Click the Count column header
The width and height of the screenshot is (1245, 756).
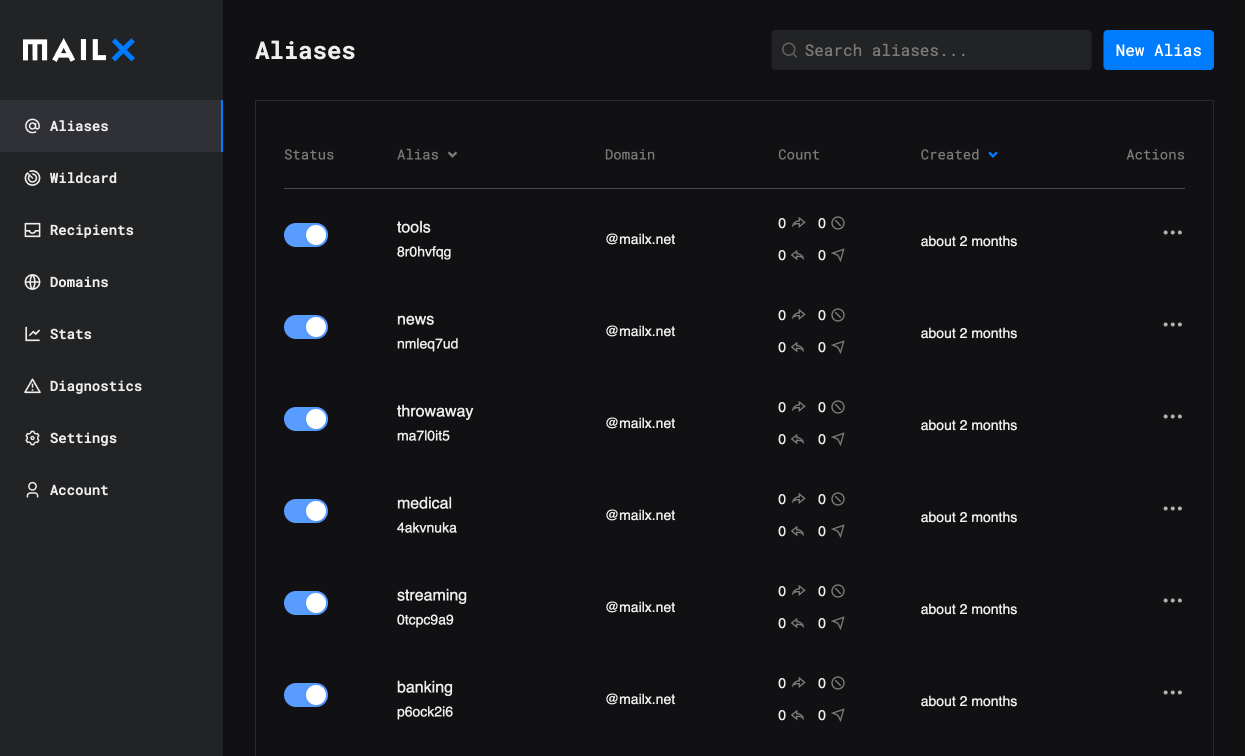click(x=799, y=155)
